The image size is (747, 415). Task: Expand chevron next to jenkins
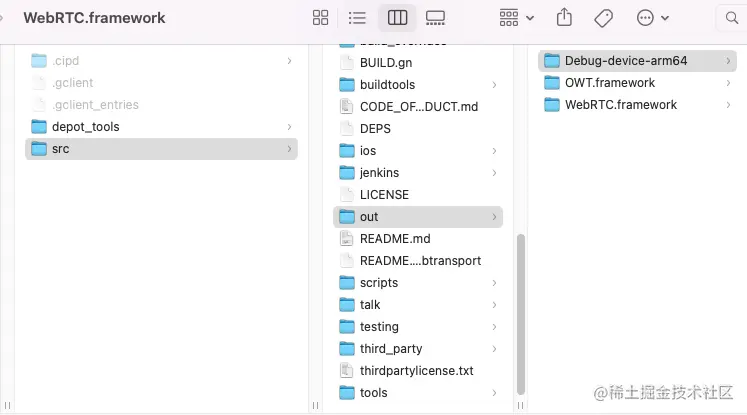(494, 172)
